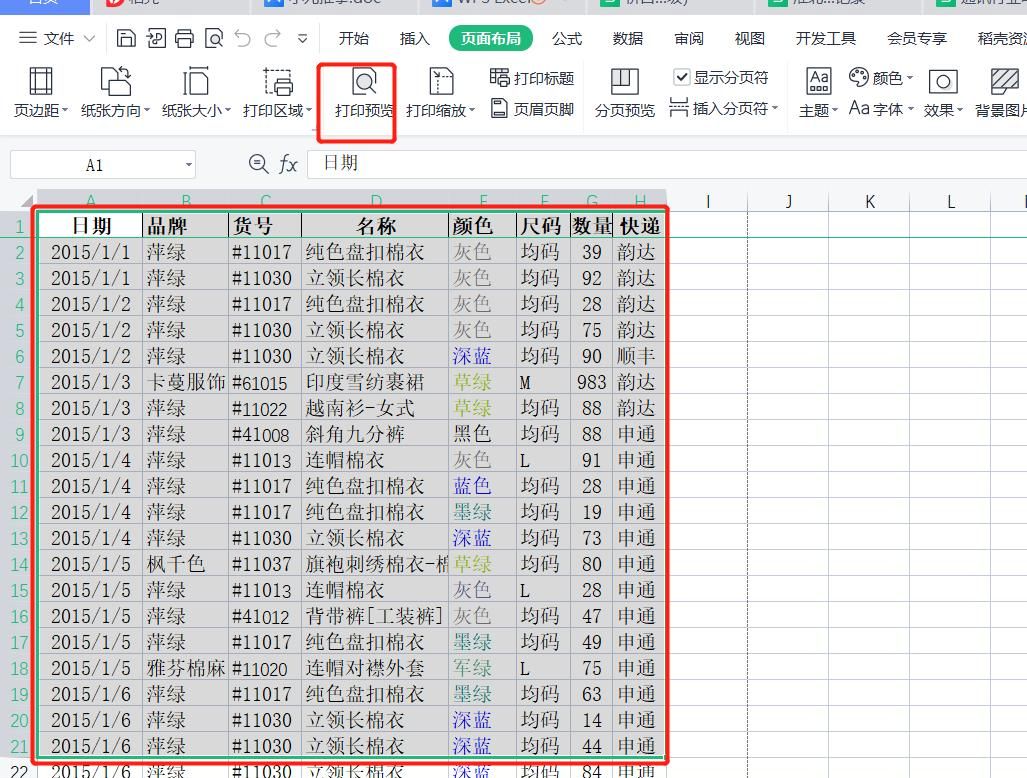
Task: Switch to the 公式 formulas ribbon tab
Action: pyautogui.click(x=567, y=38)
